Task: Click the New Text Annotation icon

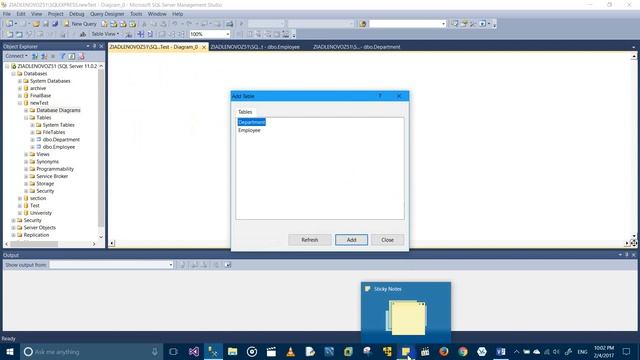Action: [82, 34]
